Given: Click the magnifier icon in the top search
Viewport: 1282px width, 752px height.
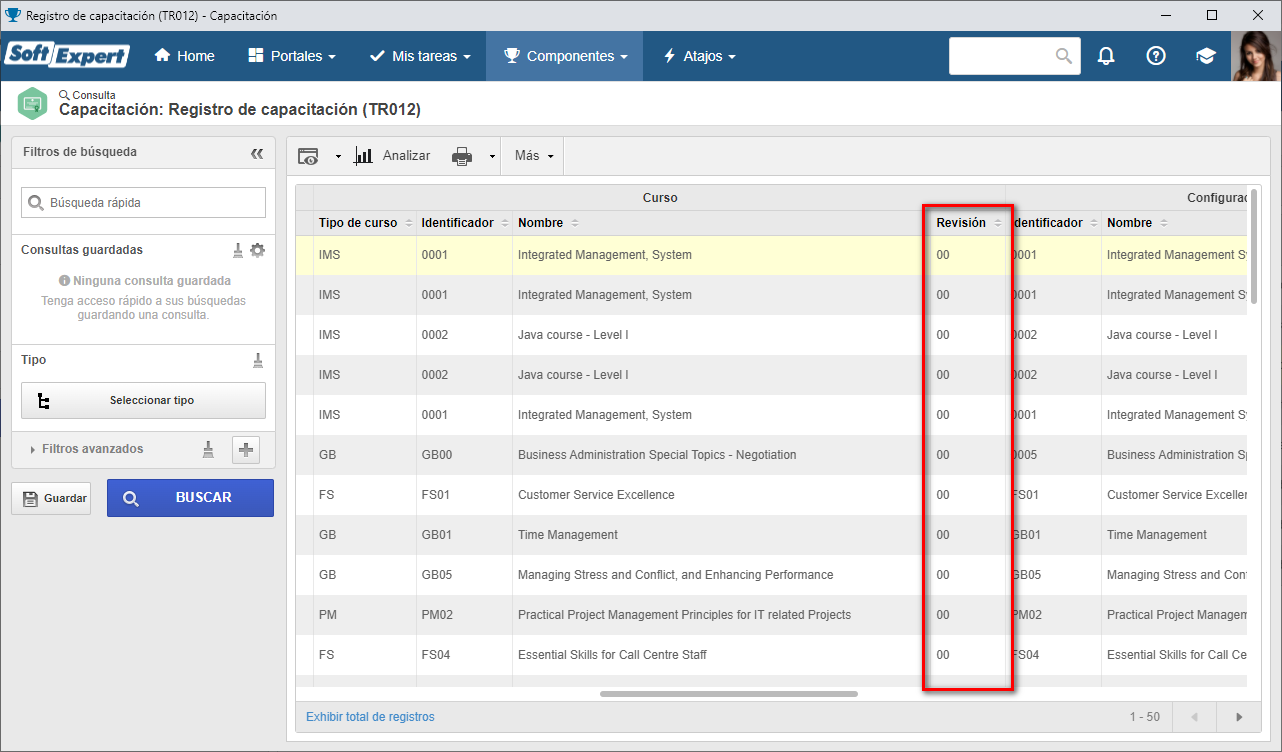Looking at the screenshot, I should (1064, 56).
